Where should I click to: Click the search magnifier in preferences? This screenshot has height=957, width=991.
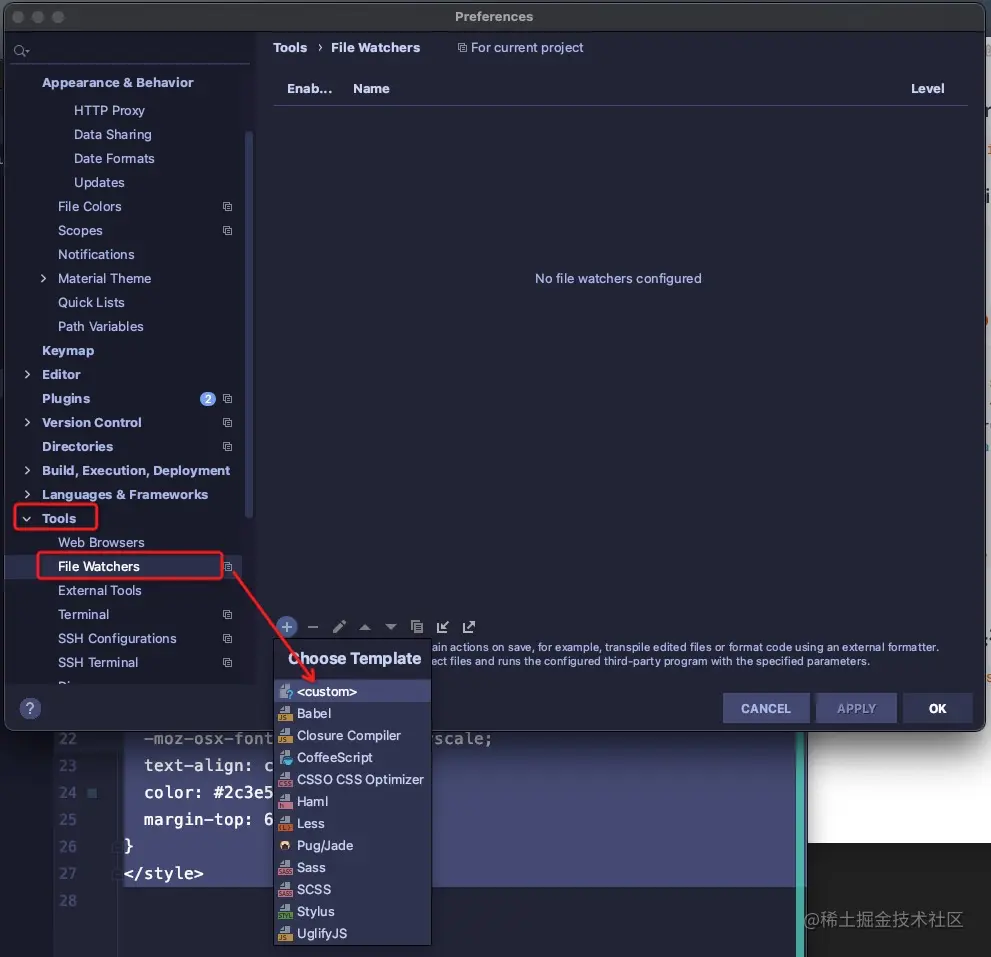tap(21, 51)
